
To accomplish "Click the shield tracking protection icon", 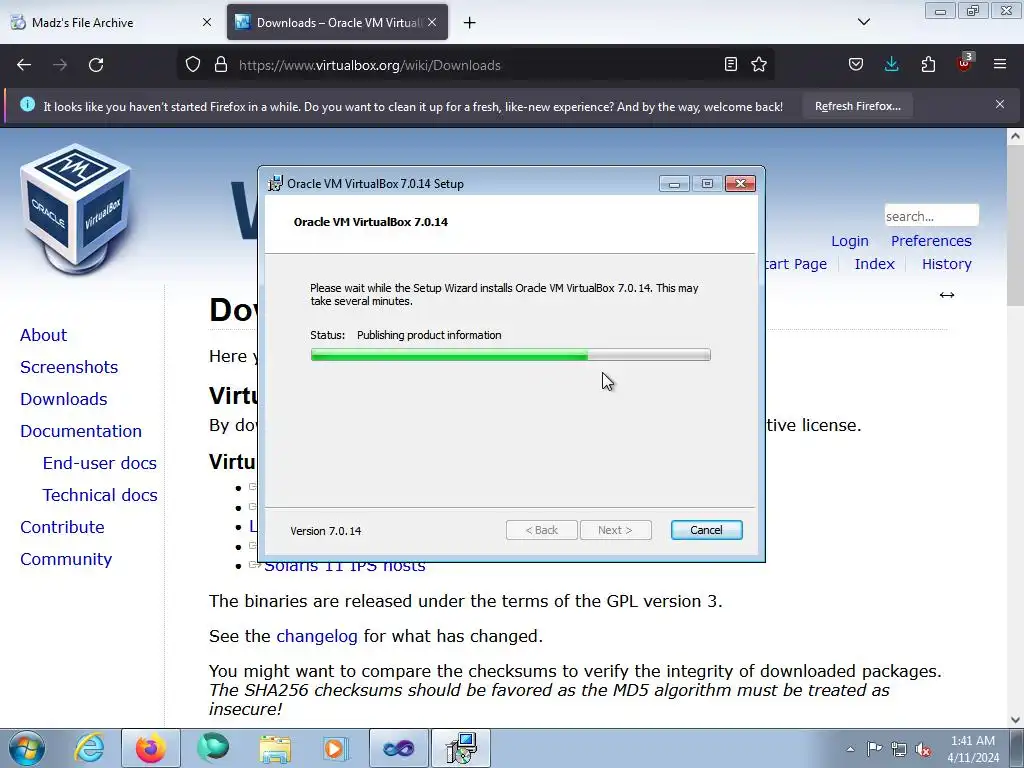I will 193,65.
